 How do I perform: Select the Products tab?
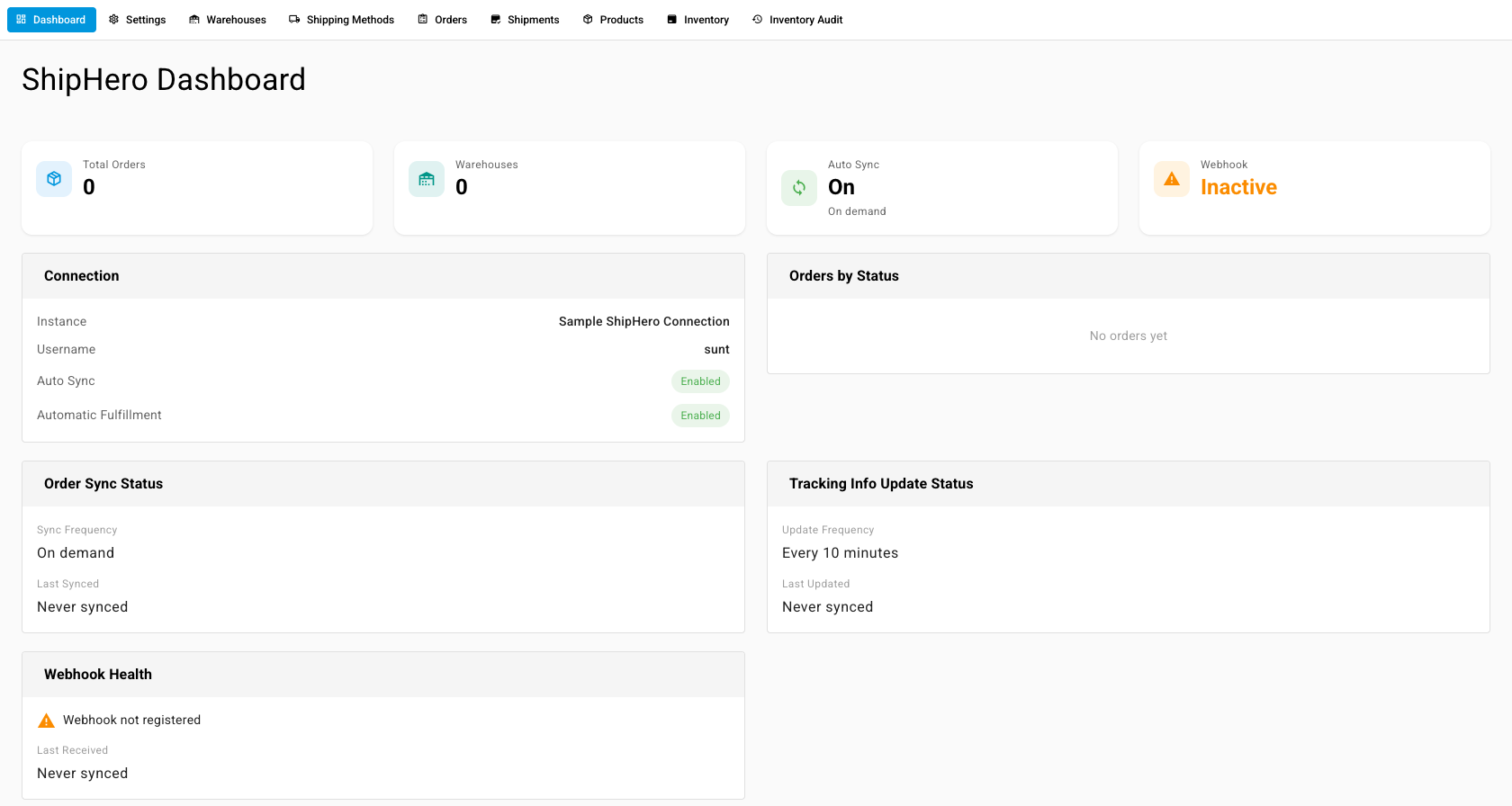click(x=613, y=20)
